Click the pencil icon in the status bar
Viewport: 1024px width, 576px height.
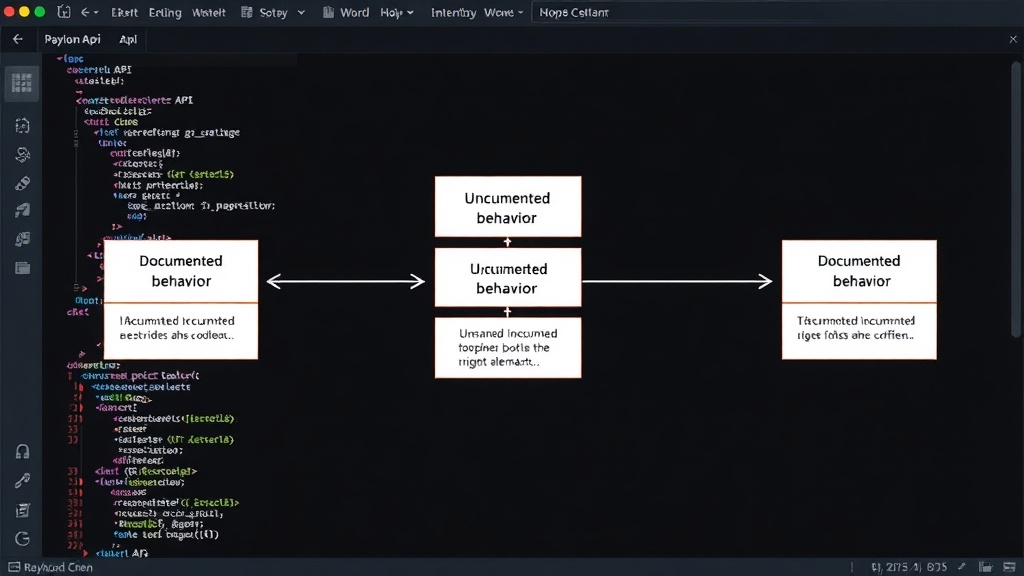point(961,567)
